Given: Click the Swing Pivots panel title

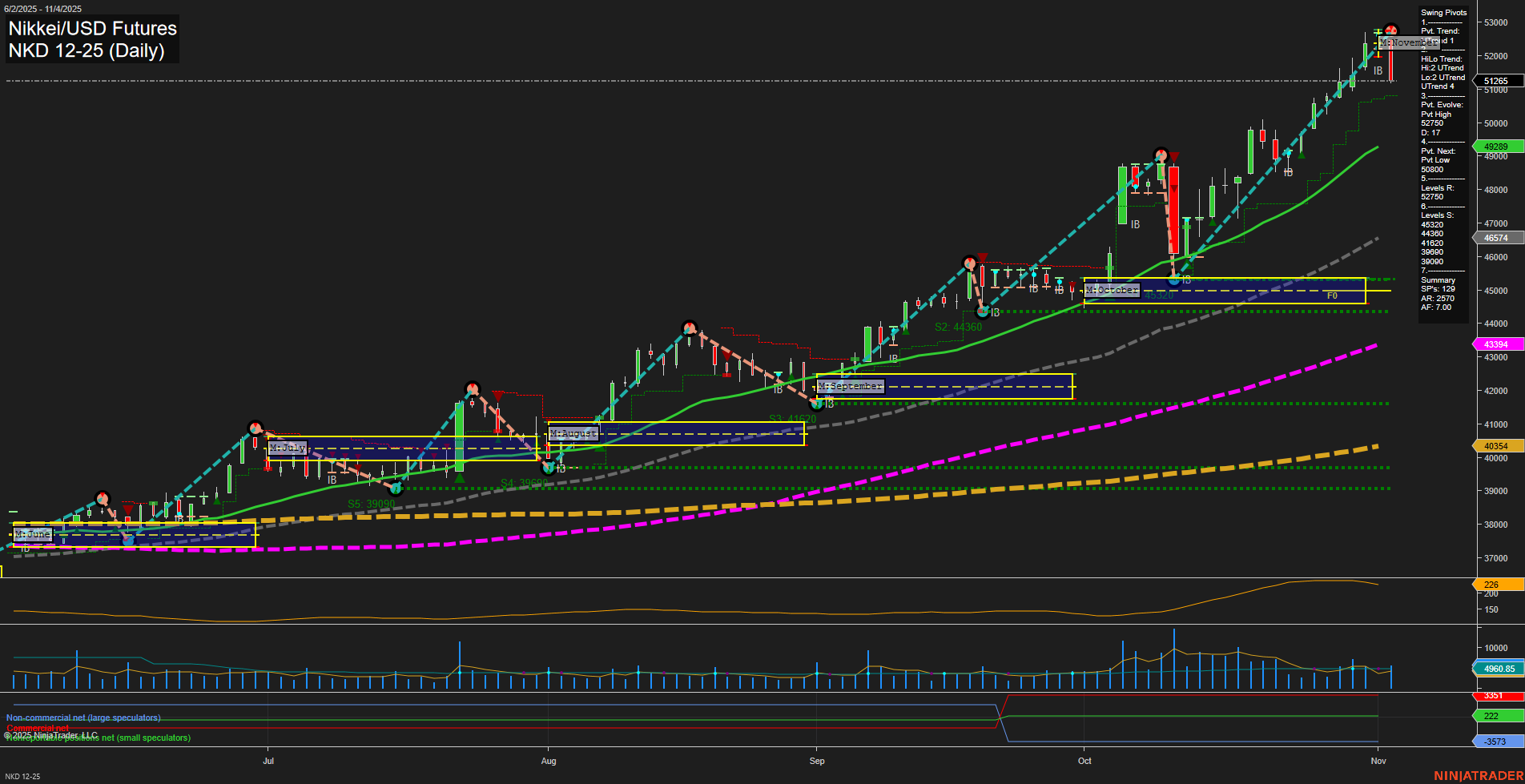Looking at the screenshot, I should click(x=1443, y=12).
